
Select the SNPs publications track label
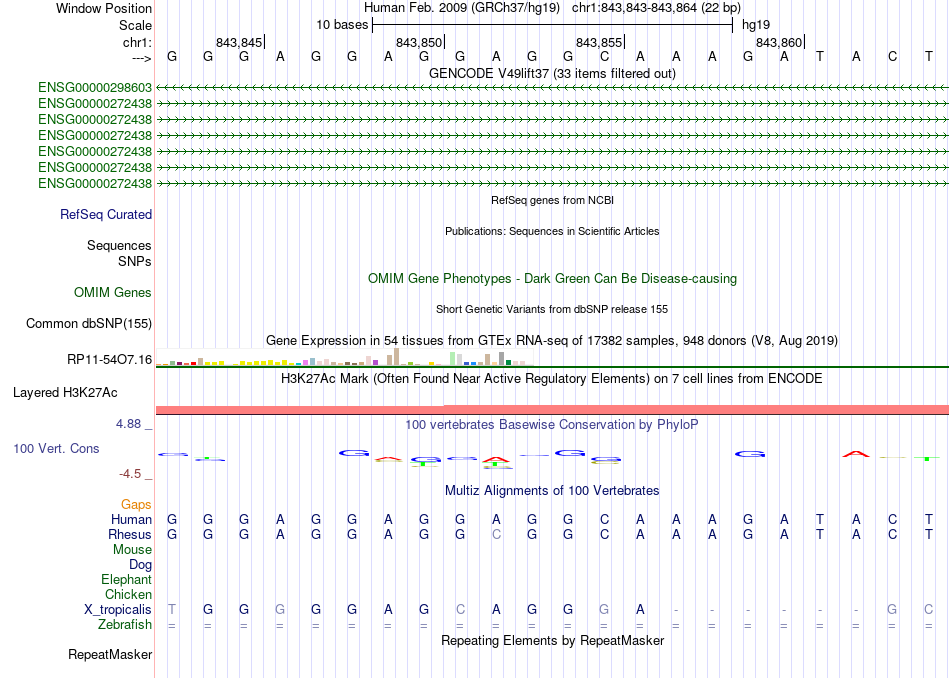click(x=135, y=261)
